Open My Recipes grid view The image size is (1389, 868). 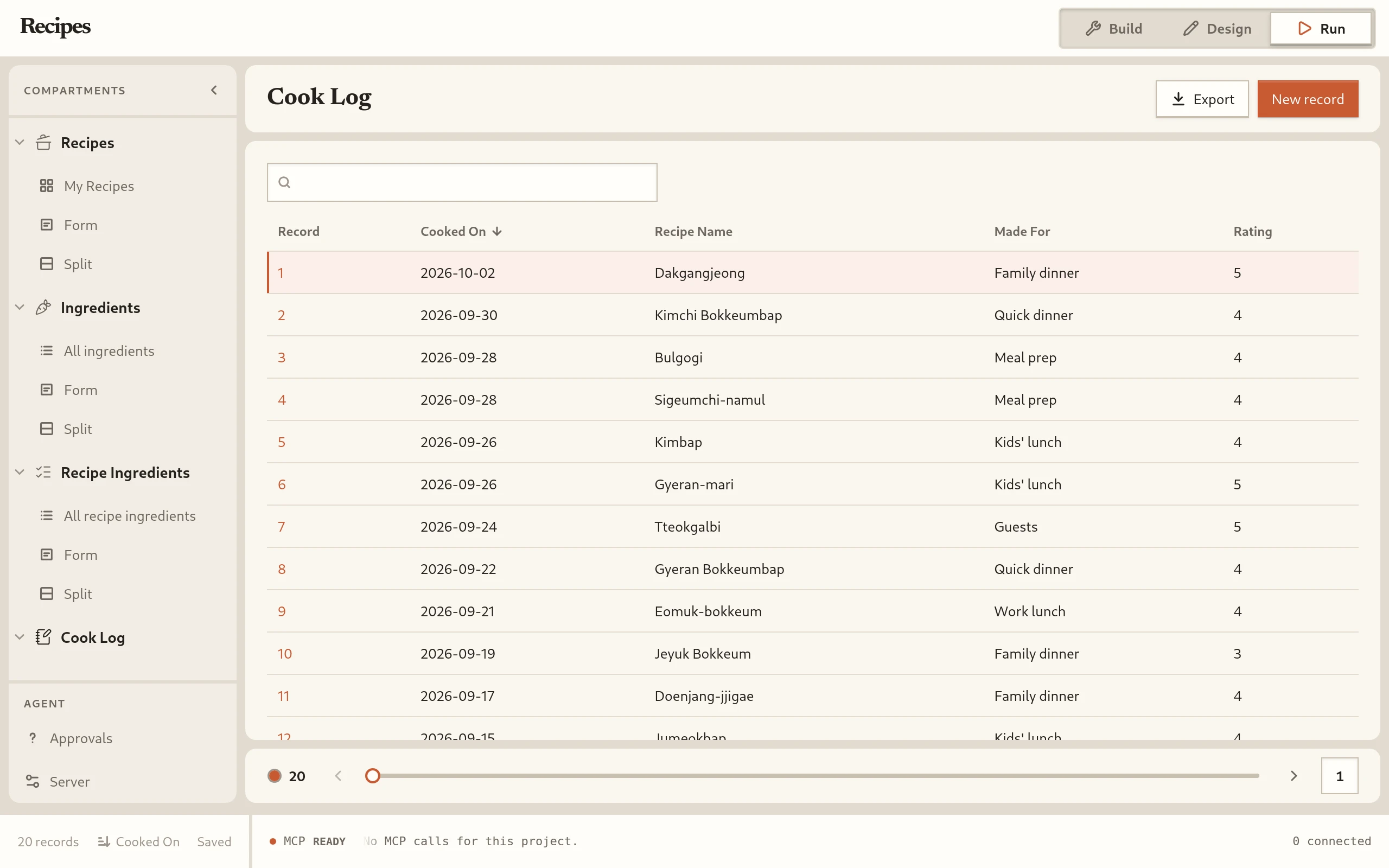coord(87,186)
